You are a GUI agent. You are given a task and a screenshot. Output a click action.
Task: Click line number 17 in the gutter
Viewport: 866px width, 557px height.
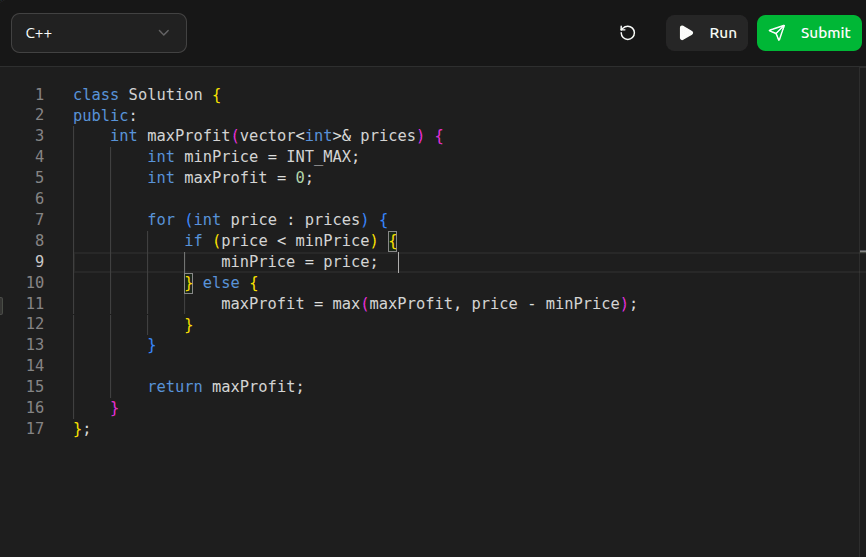35,428
